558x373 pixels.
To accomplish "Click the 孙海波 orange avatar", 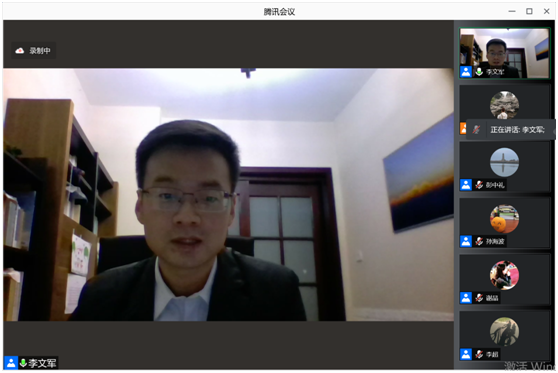I will 504,219.
